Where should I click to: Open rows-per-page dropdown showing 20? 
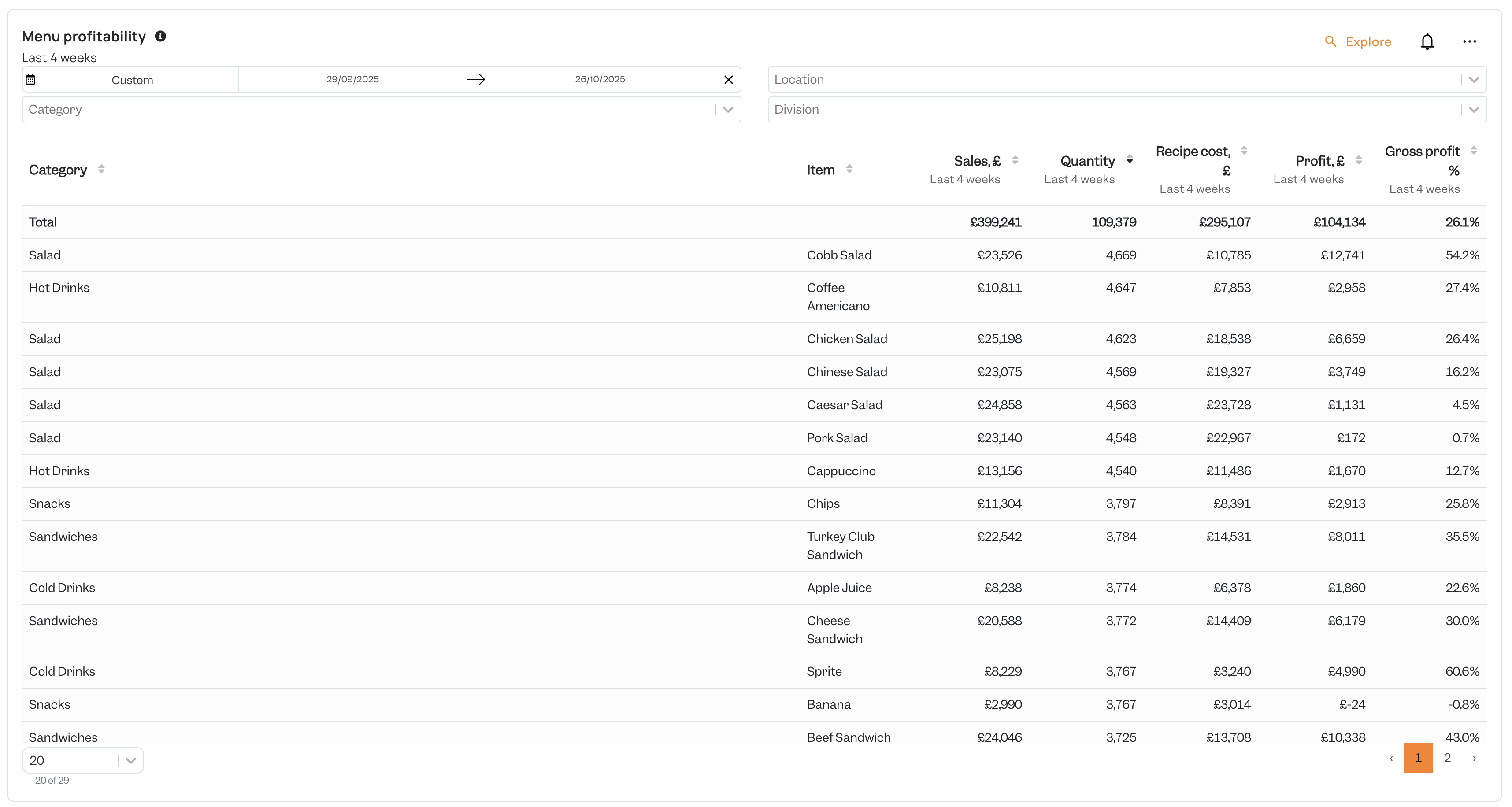(83, 760)
